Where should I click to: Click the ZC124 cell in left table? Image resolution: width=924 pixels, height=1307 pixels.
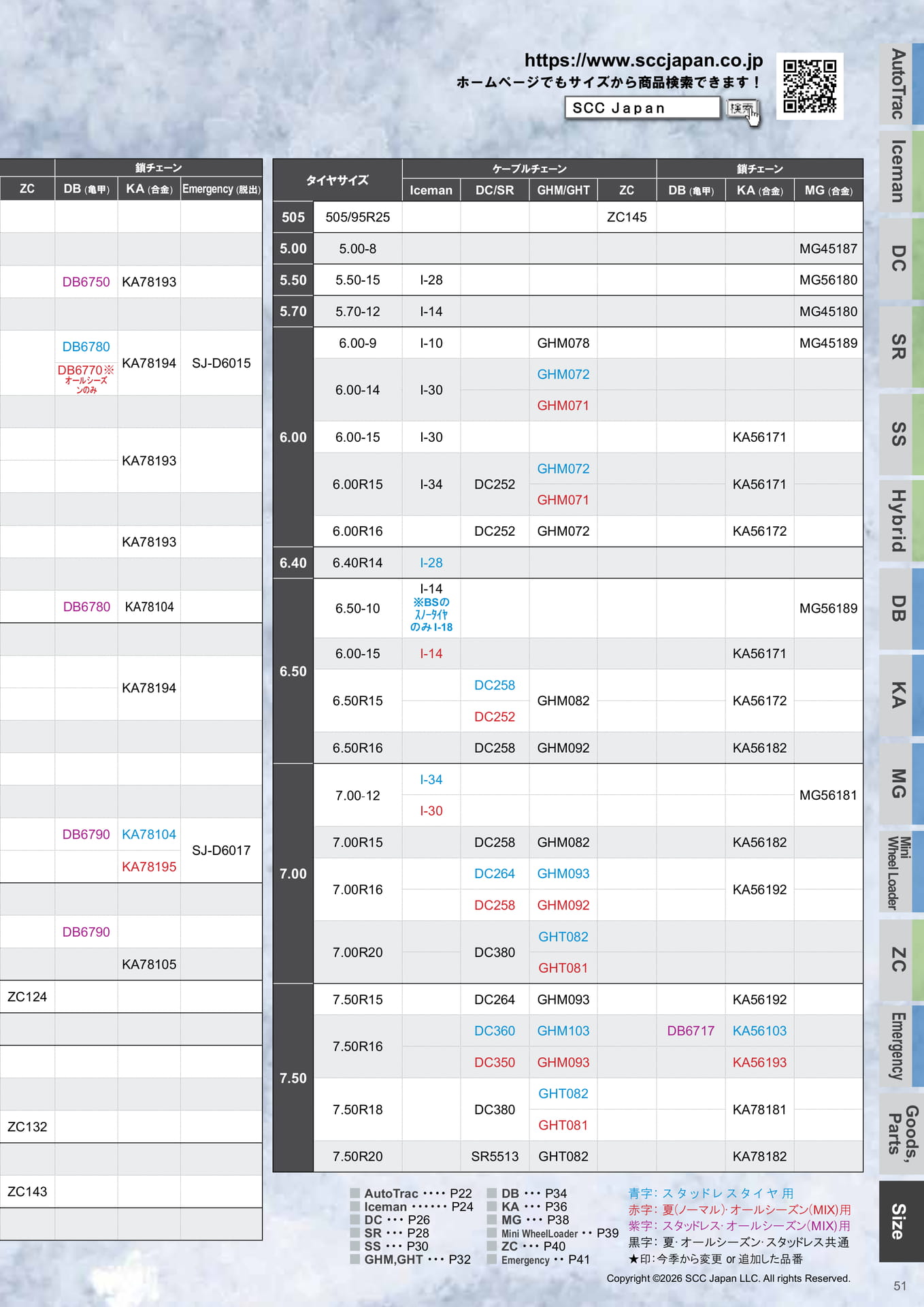(27, 997)
